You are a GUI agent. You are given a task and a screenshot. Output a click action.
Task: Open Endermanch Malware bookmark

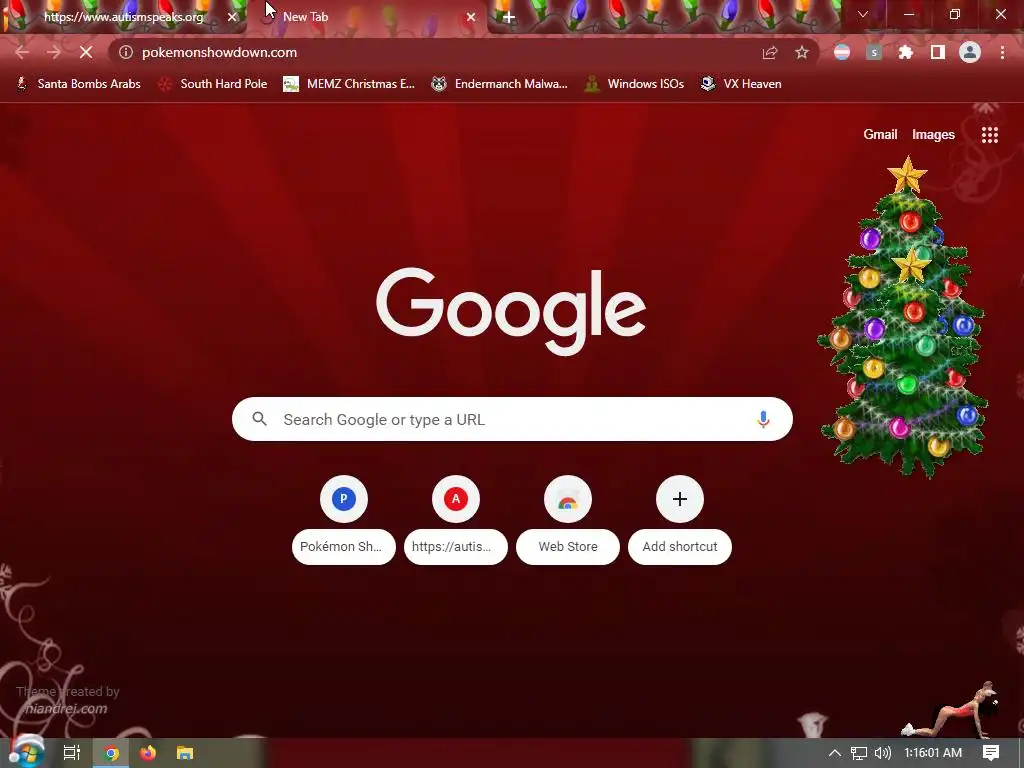[x=499, y=84]
